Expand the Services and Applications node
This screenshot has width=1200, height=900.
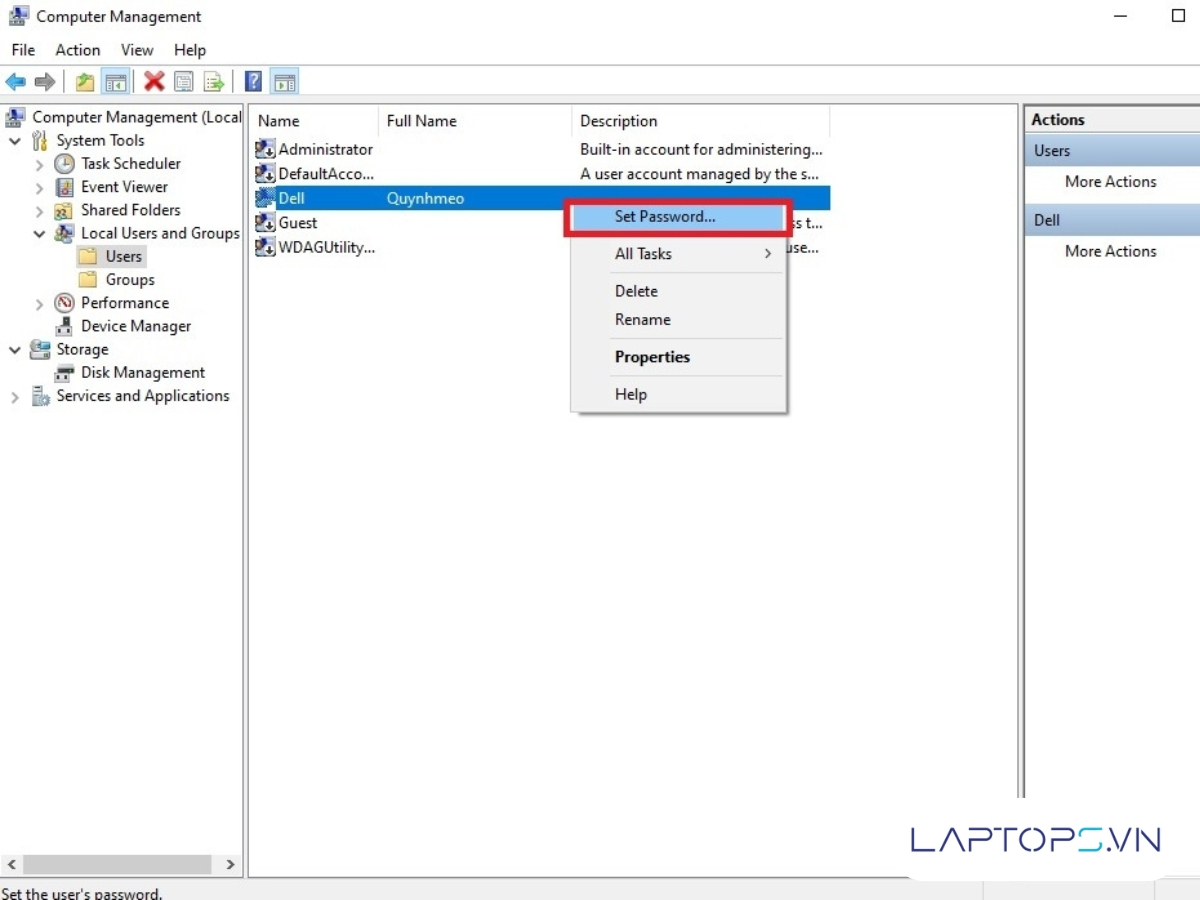click(15, 397)
